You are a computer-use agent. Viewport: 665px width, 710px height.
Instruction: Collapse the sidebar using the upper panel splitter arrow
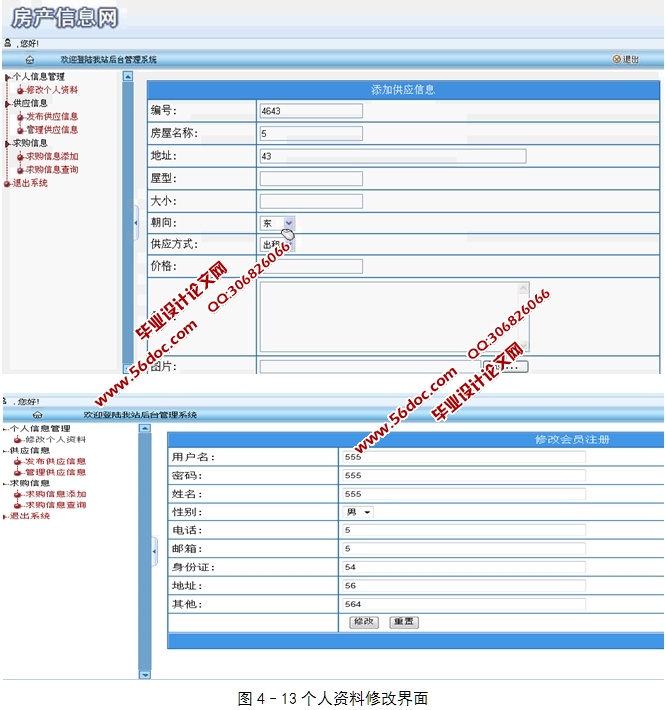click(136, 224)
